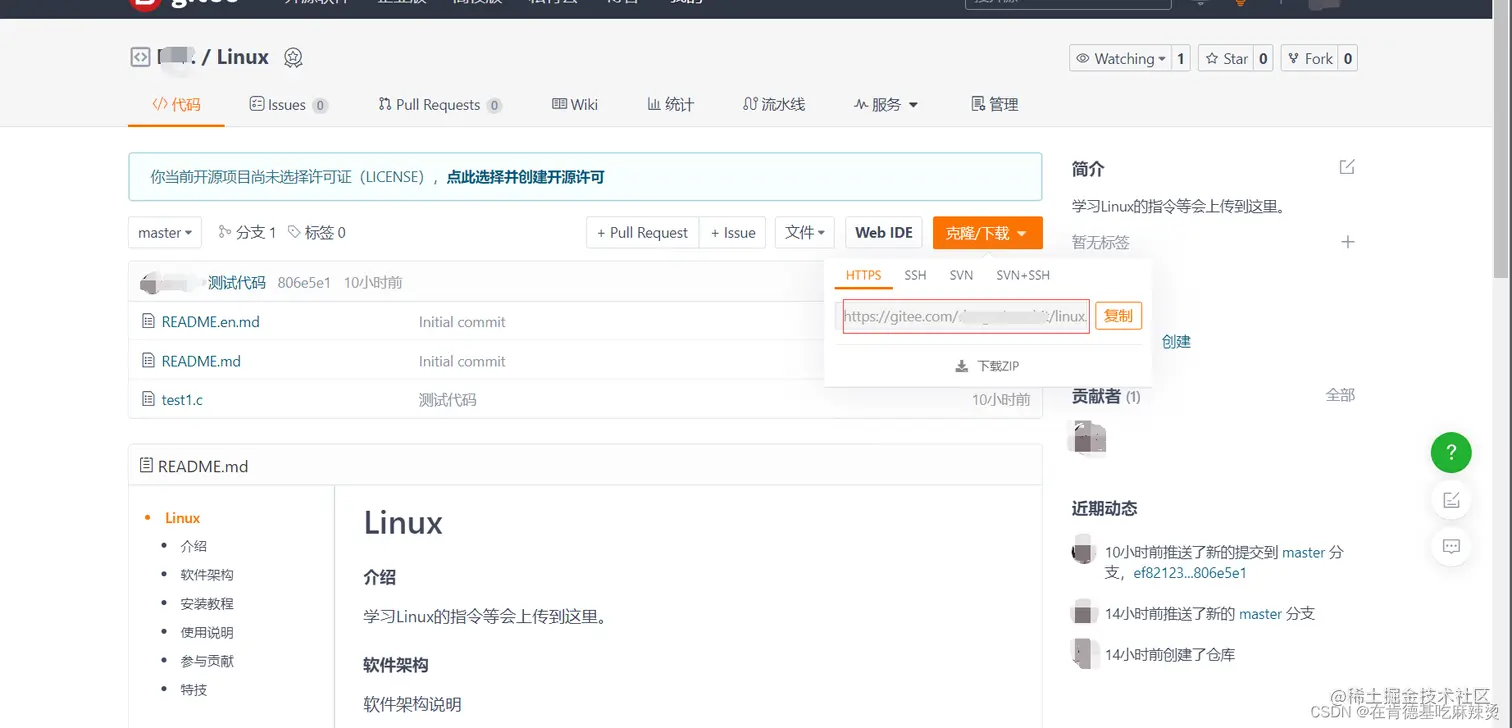Click the Fork count number

[1348, 59]
